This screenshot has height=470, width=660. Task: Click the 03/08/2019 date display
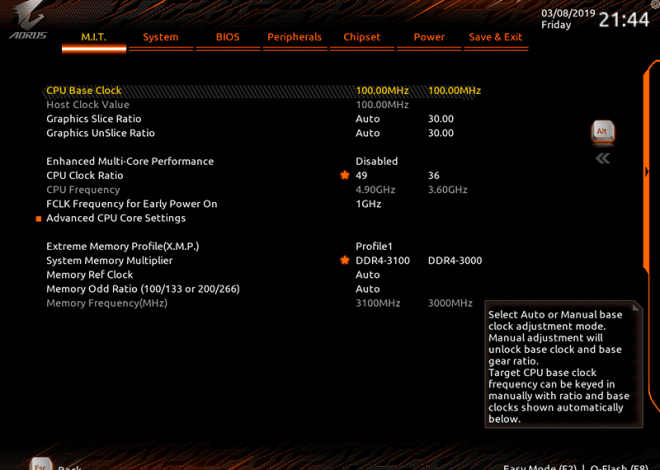(x=568, y=13)
